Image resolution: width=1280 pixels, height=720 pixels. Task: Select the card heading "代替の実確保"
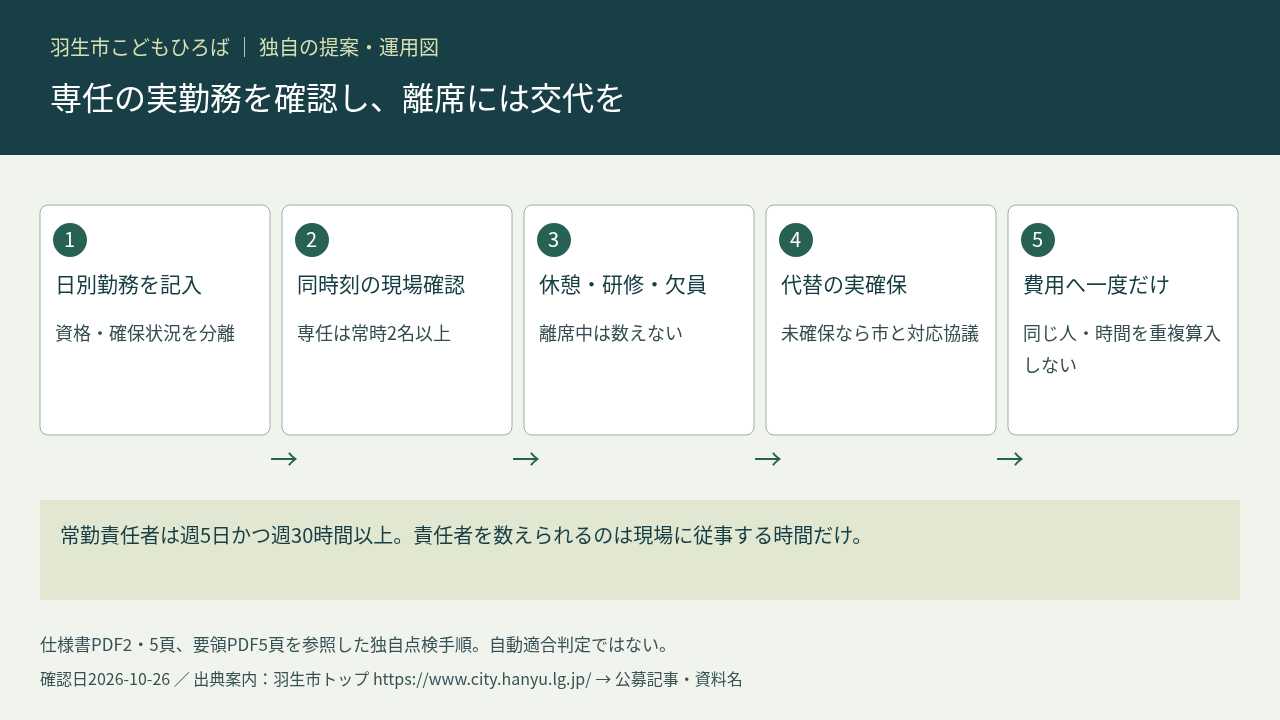point(844,285)
